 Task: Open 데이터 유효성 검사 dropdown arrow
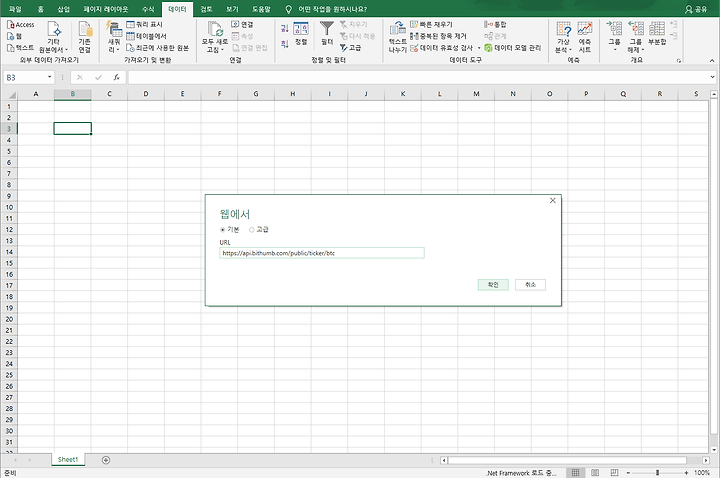coord(479,48)
